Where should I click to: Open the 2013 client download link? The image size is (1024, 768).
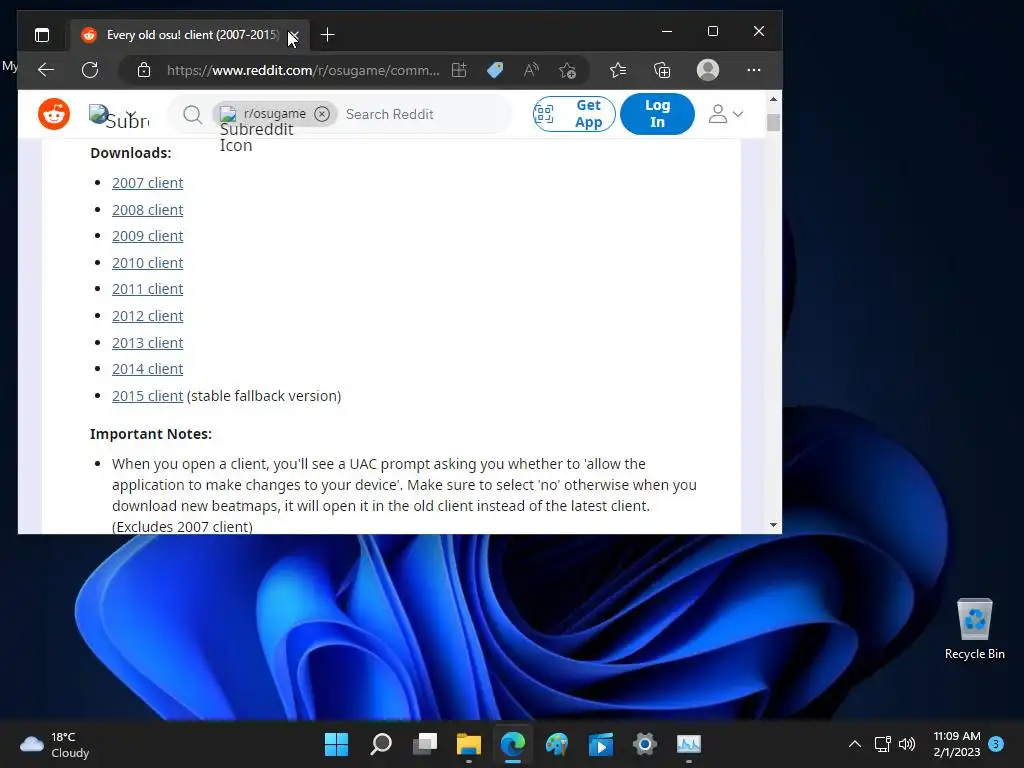[x=148, y=343]
